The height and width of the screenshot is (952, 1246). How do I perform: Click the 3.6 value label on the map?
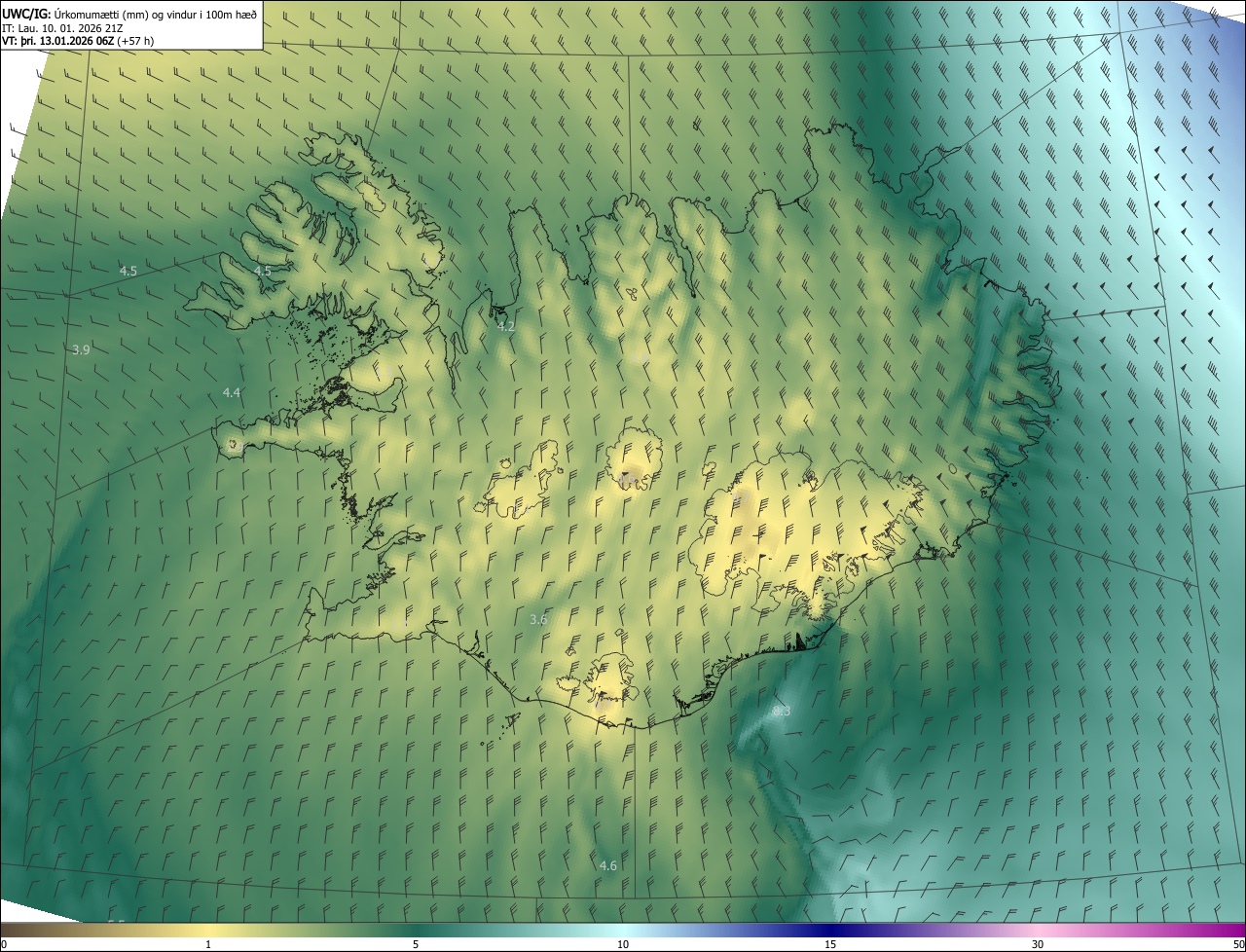(538, 619)
